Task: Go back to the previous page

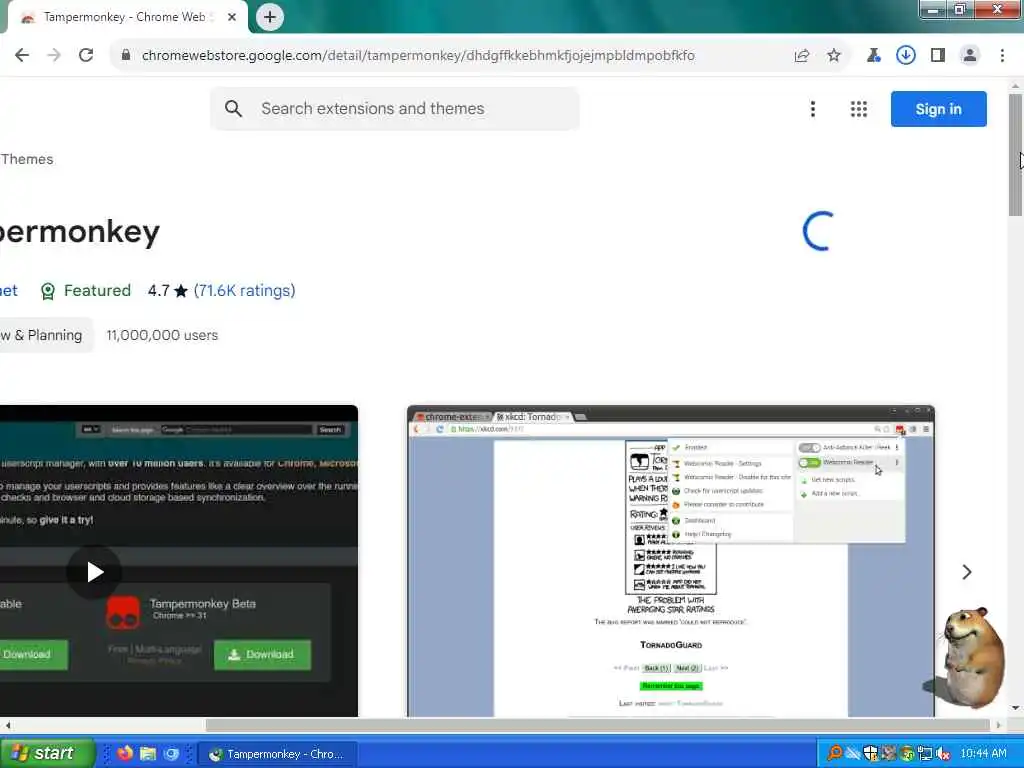Action: point(22,56)
